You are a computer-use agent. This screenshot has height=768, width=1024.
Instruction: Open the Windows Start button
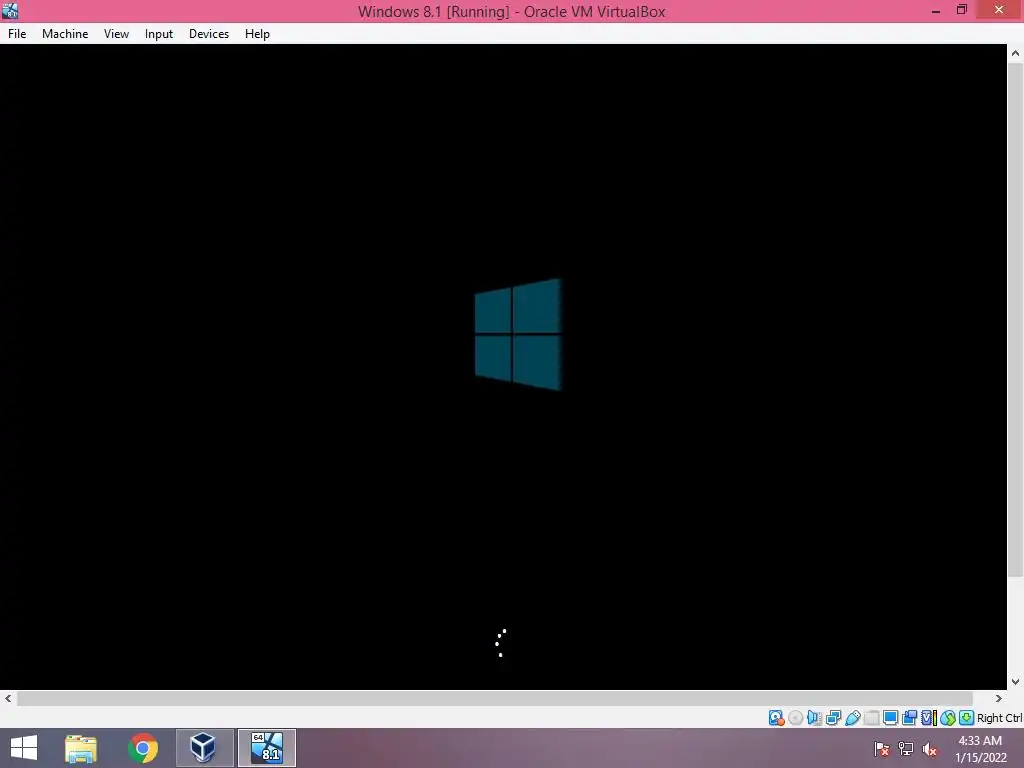tap(24, 748)
